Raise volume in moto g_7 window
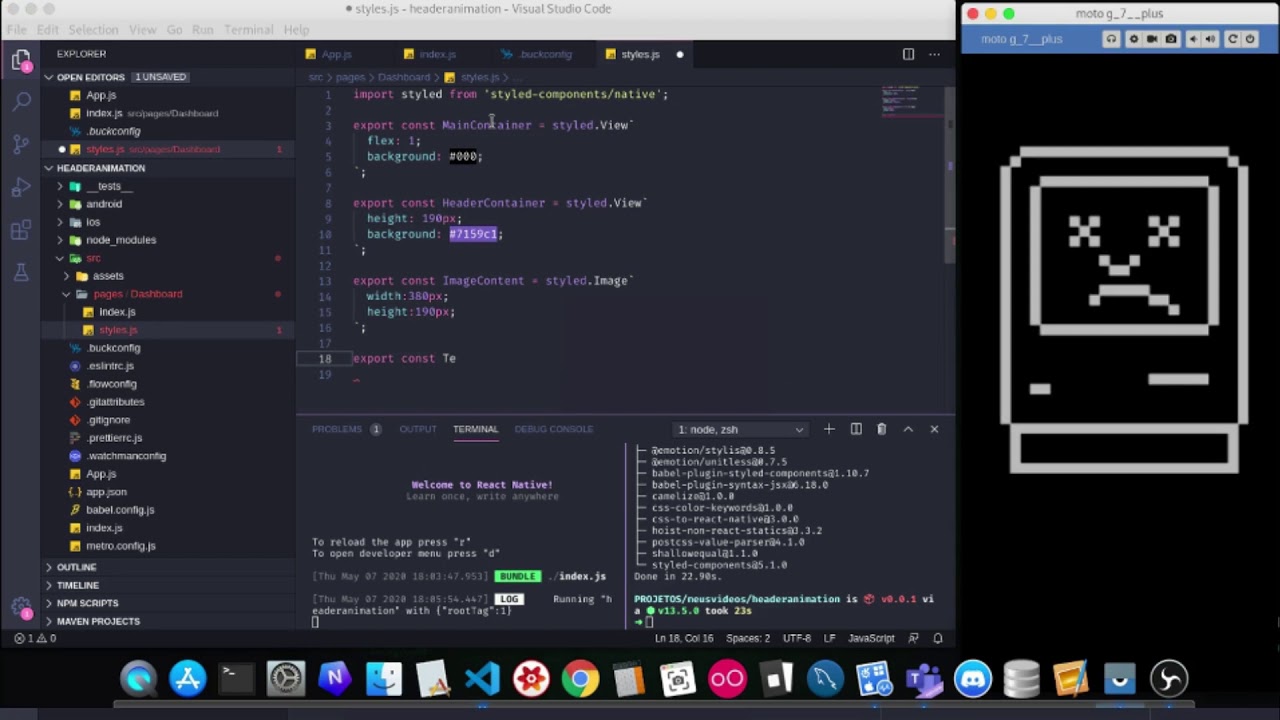The width and height of the screenshot is (1280, 720). click(1210, 39)
